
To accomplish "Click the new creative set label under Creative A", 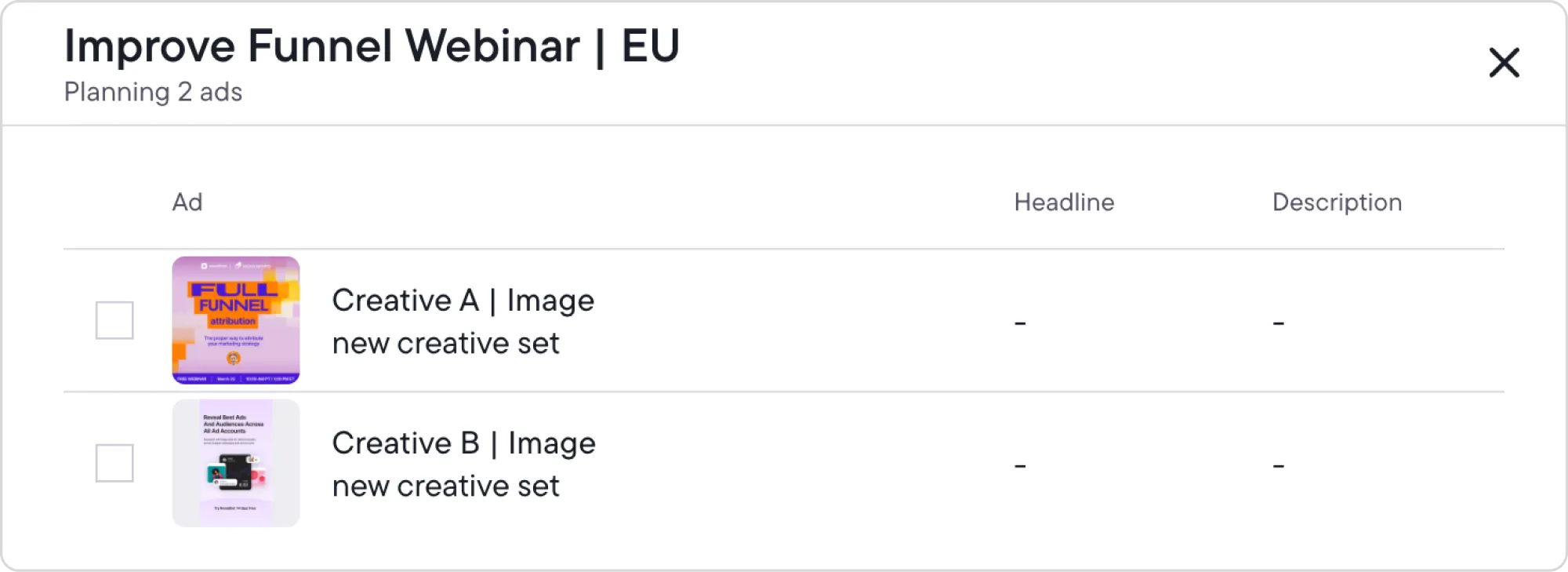I will [447, 343].
